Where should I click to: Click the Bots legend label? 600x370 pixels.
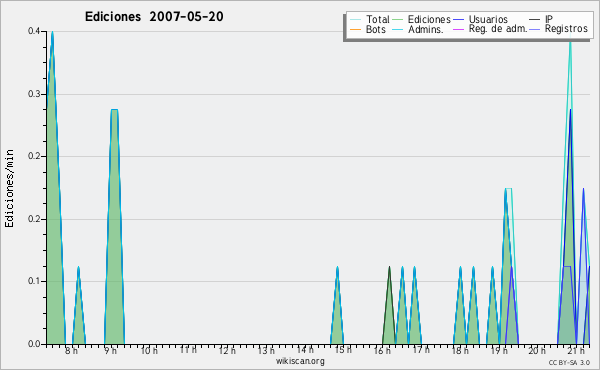[375, 29]
